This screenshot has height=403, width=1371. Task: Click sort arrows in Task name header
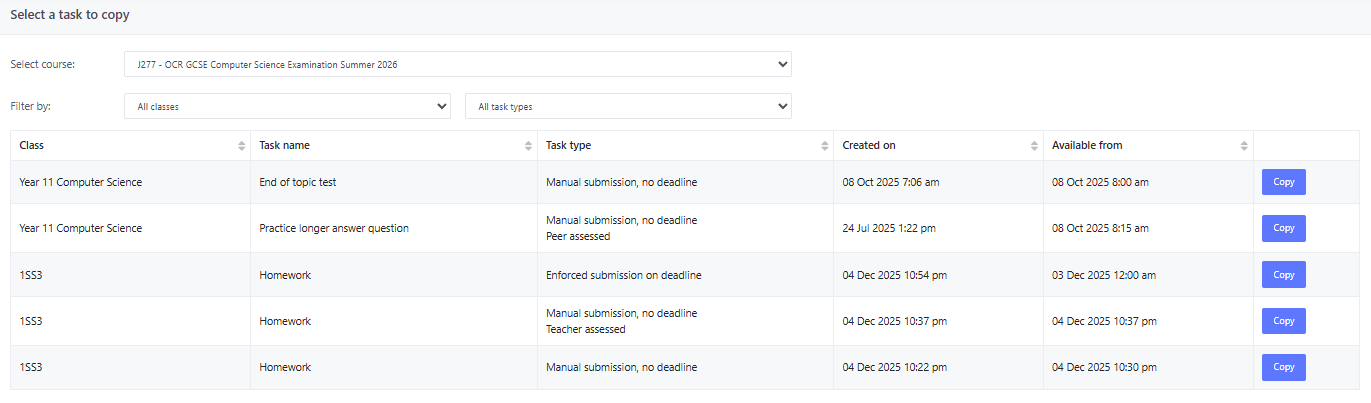(528, 146)
